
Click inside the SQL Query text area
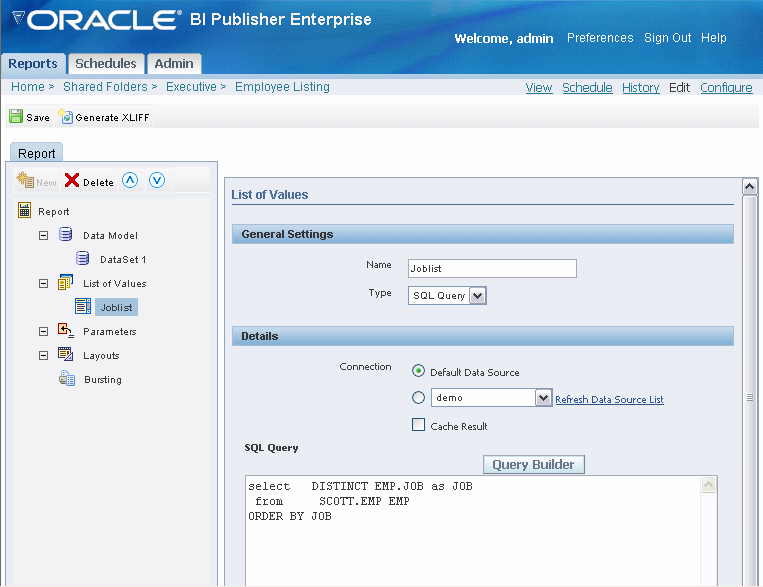473,531
